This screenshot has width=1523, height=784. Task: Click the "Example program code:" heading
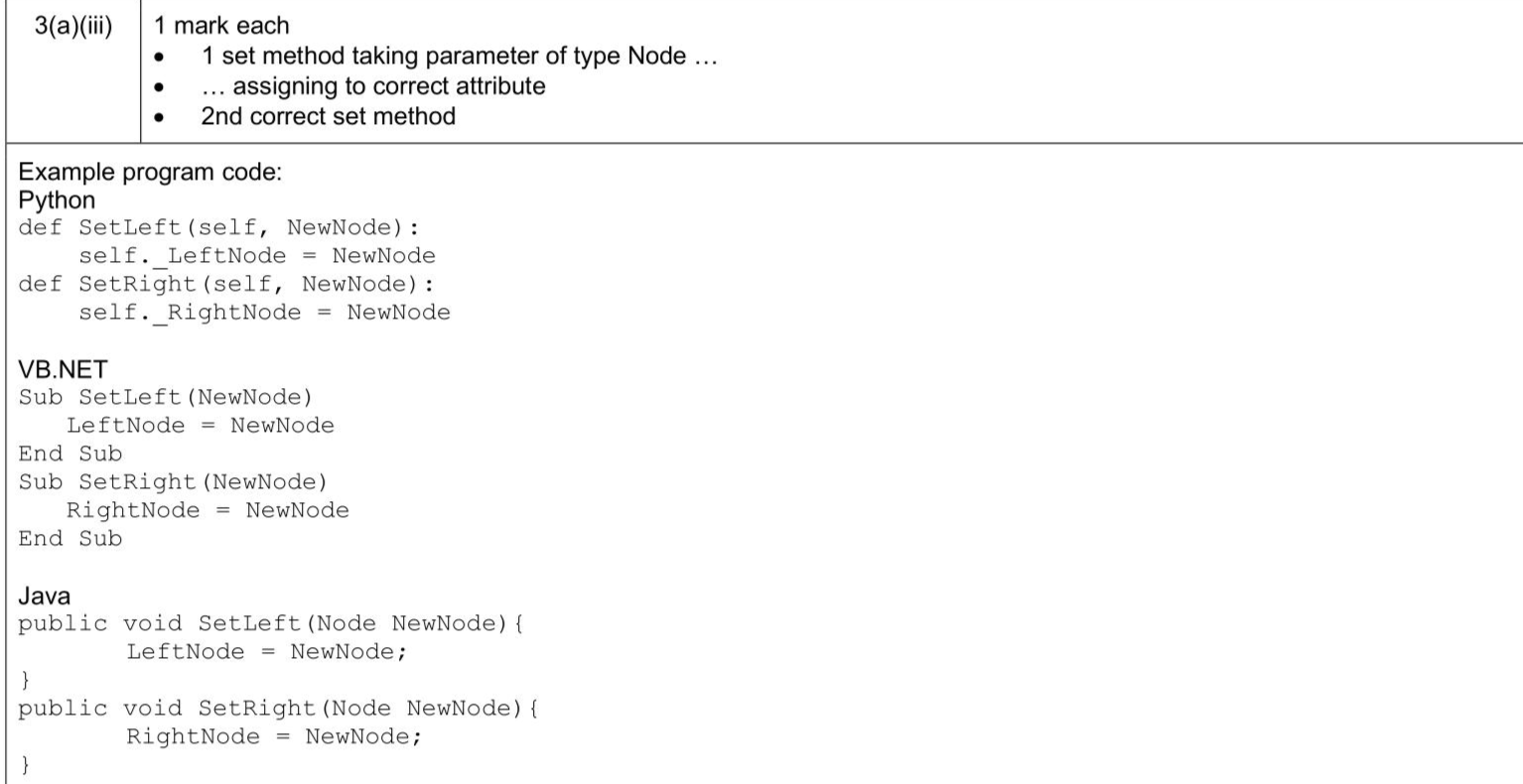coord(150,172)
